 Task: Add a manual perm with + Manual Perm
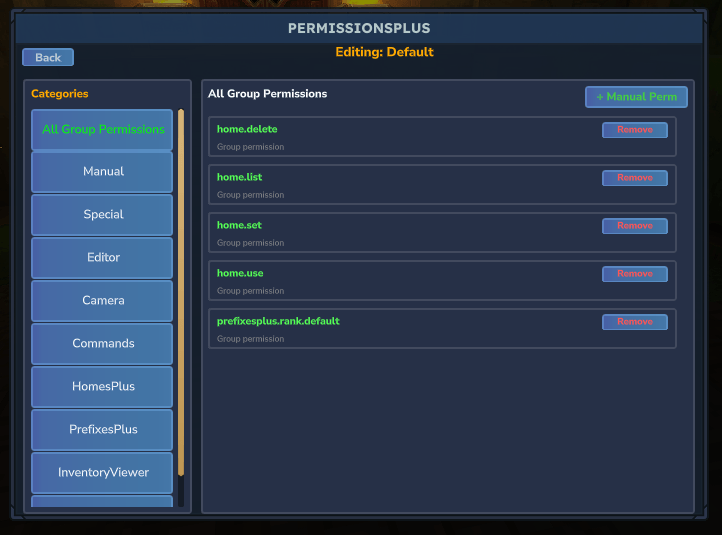(x=636, y=97)
